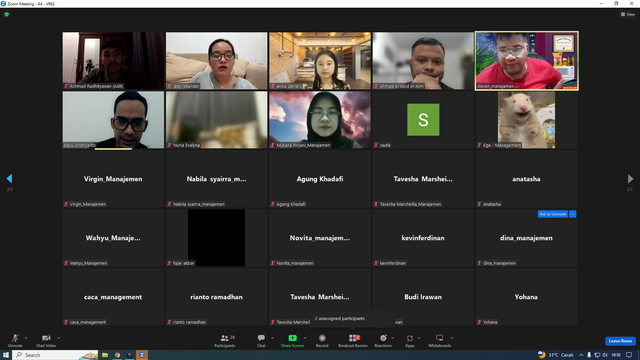Start recording with Record icon
Image resolution: width=640 pixels, height=360 pixels.
[x=322, y=338]
